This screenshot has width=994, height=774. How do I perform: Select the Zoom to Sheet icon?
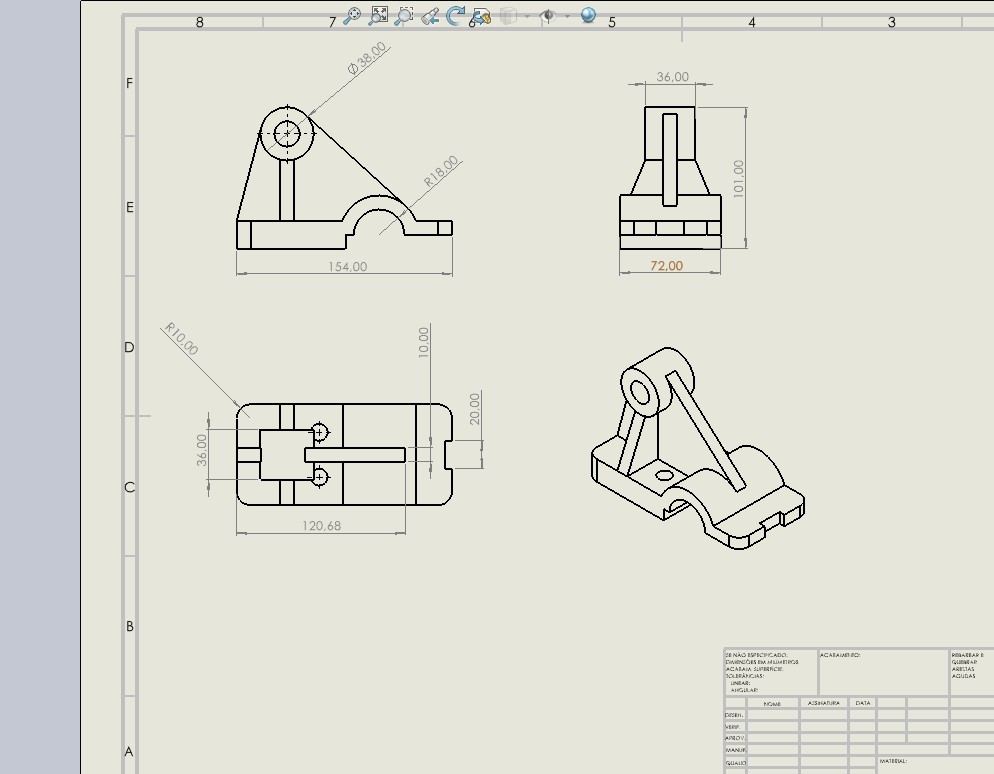(378, 16)
